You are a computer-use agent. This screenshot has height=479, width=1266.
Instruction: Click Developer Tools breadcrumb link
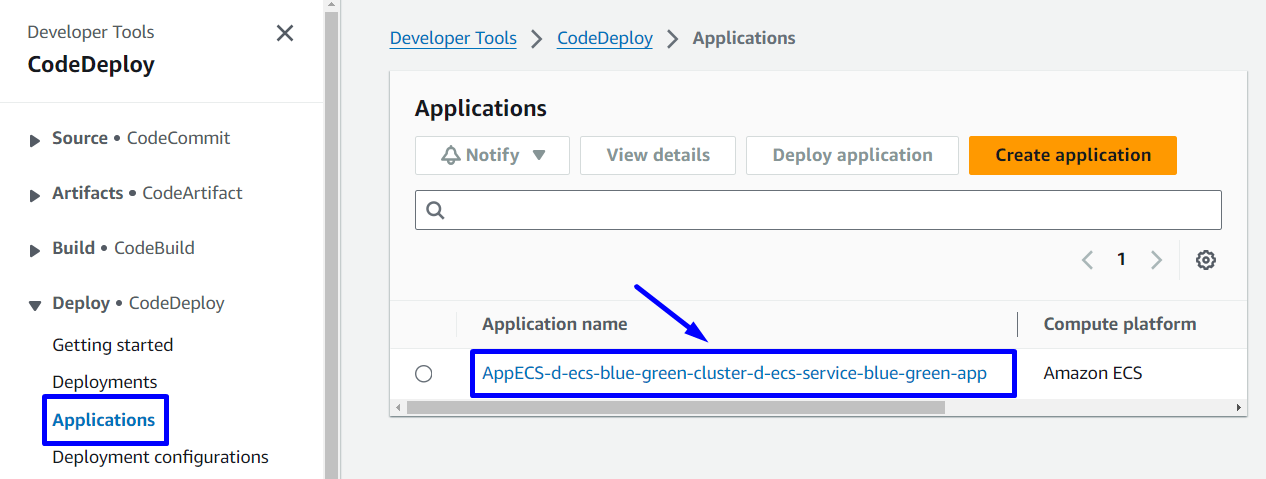click(453, 39)
